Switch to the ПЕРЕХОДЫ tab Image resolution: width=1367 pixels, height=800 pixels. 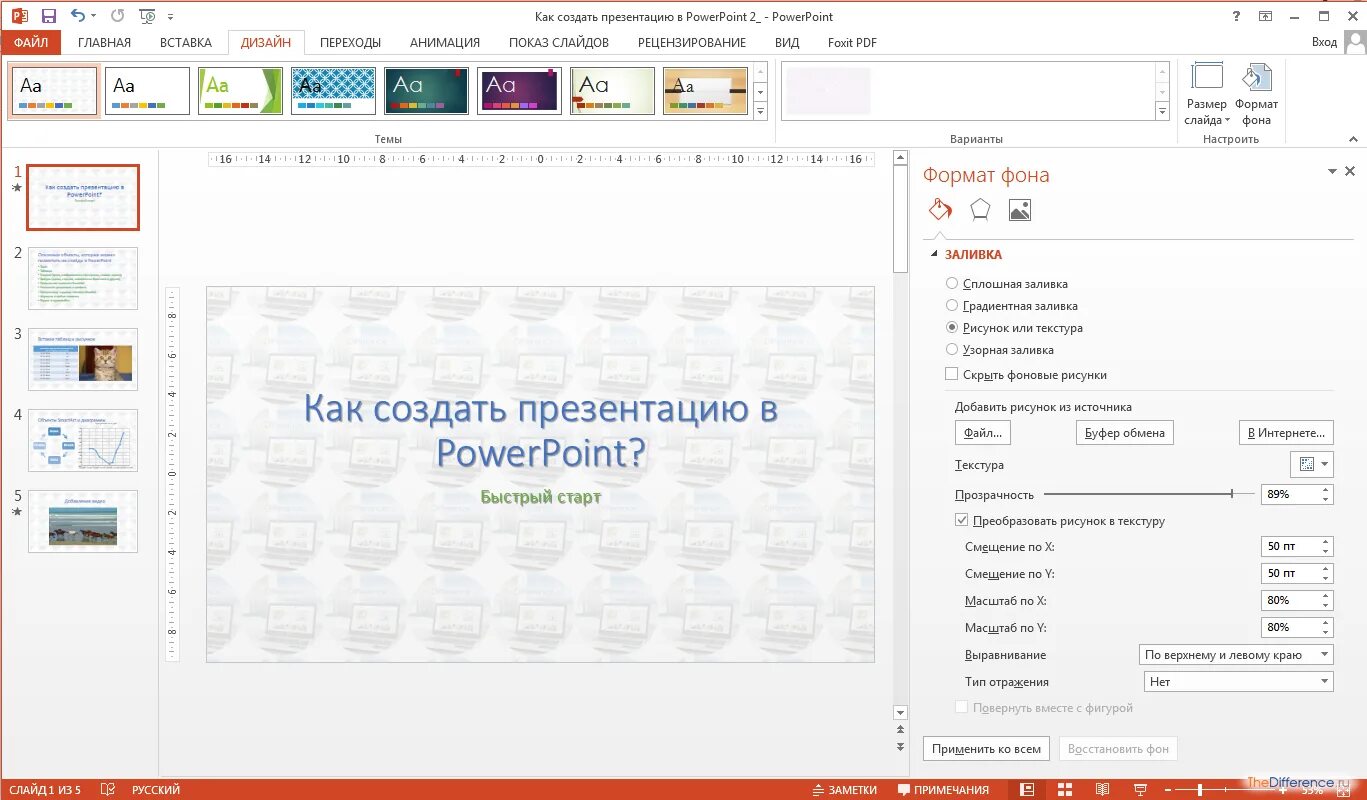click(x=350, y=43)
